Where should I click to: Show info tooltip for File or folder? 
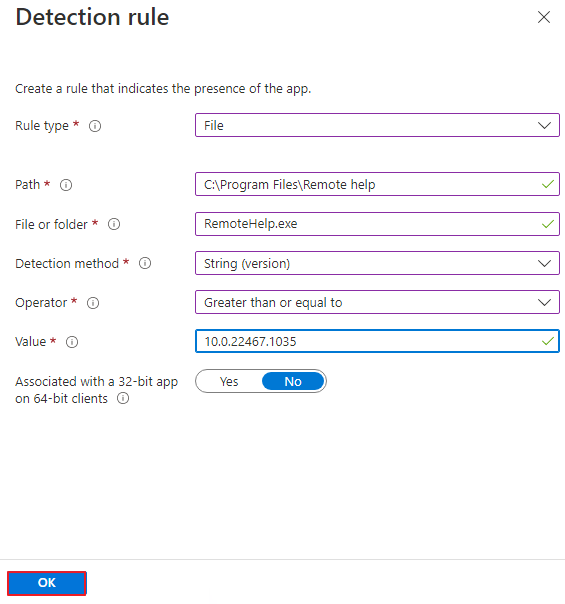tap(114, 224)
